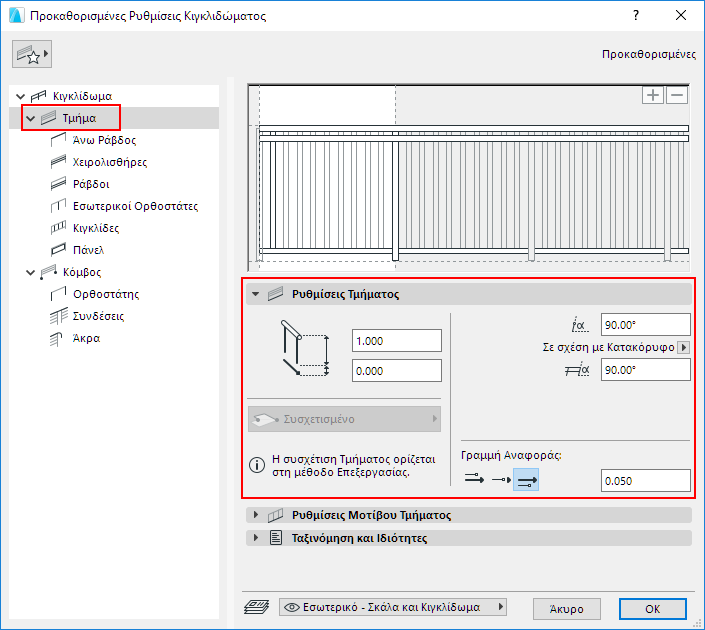Click the Ράβδοι rails icon
Screen dimensions: 705x630
pyautogui.click(x=58, y=184)
